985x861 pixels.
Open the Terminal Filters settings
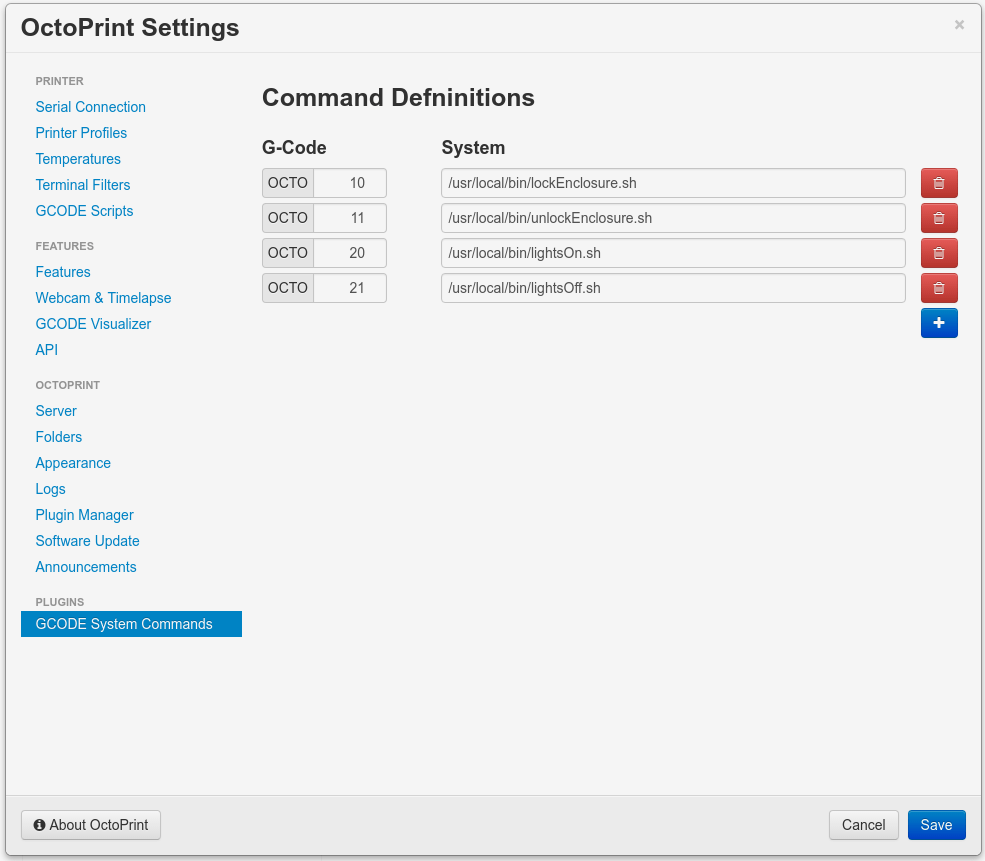tap(82, 185)
